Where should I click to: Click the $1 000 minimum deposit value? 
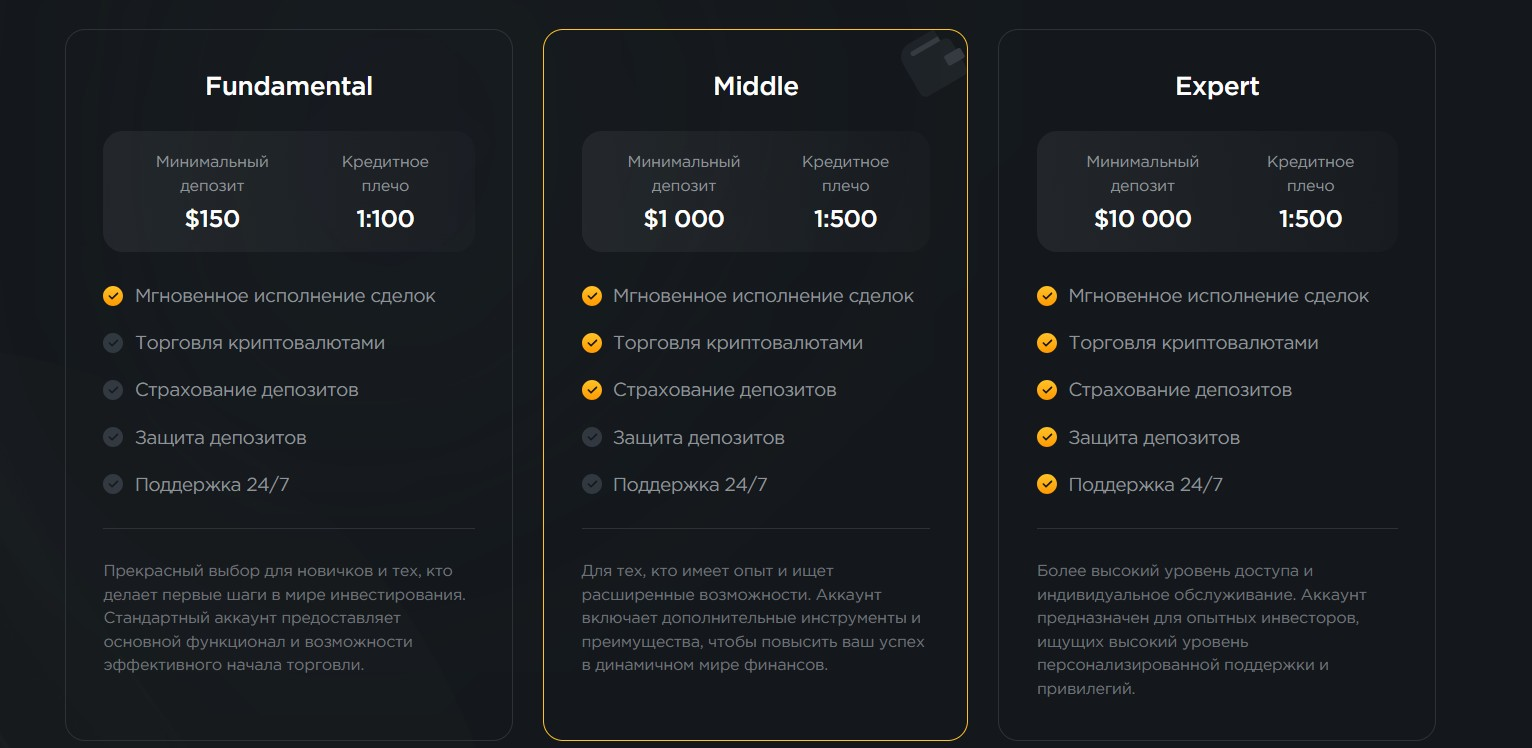click(684, 219)
